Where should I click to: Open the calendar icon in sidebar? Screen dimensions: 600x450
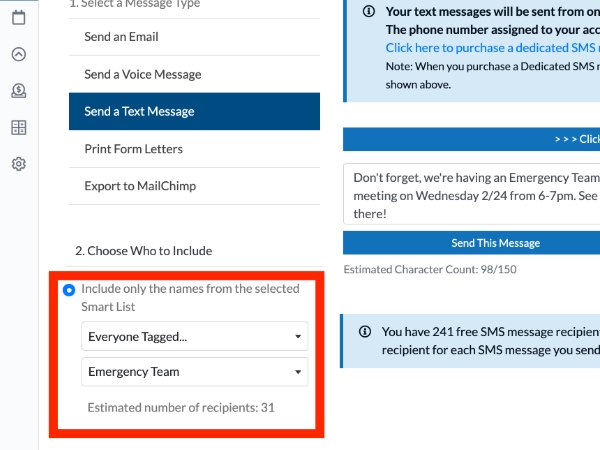pyautogui.click(x=18, y=18)
